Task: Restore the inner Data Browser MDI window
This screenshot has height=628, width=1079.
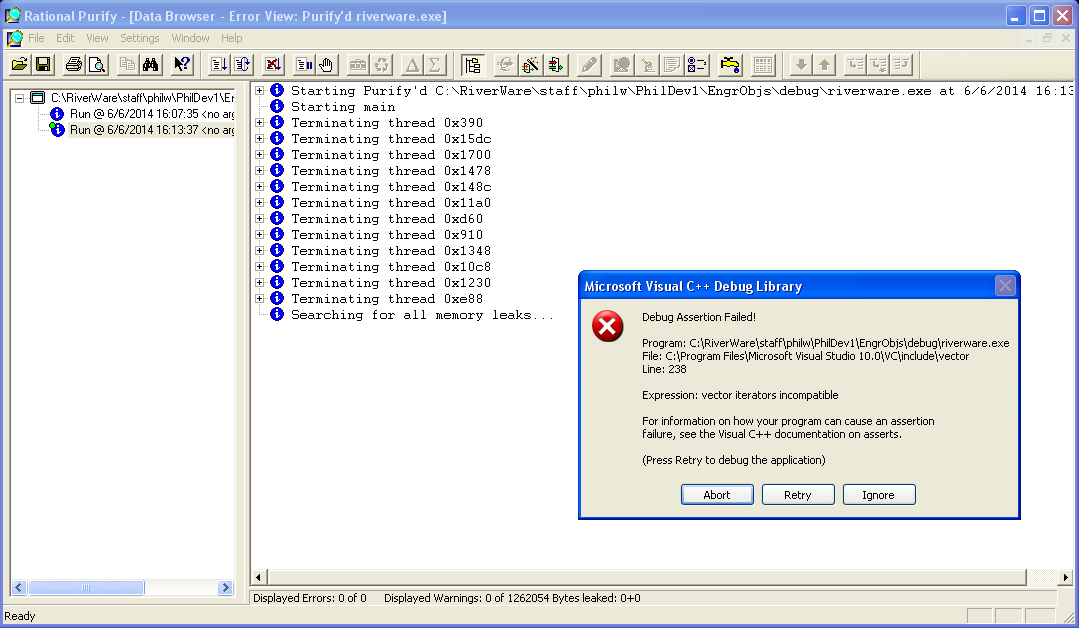Action: click(1047, 38)
